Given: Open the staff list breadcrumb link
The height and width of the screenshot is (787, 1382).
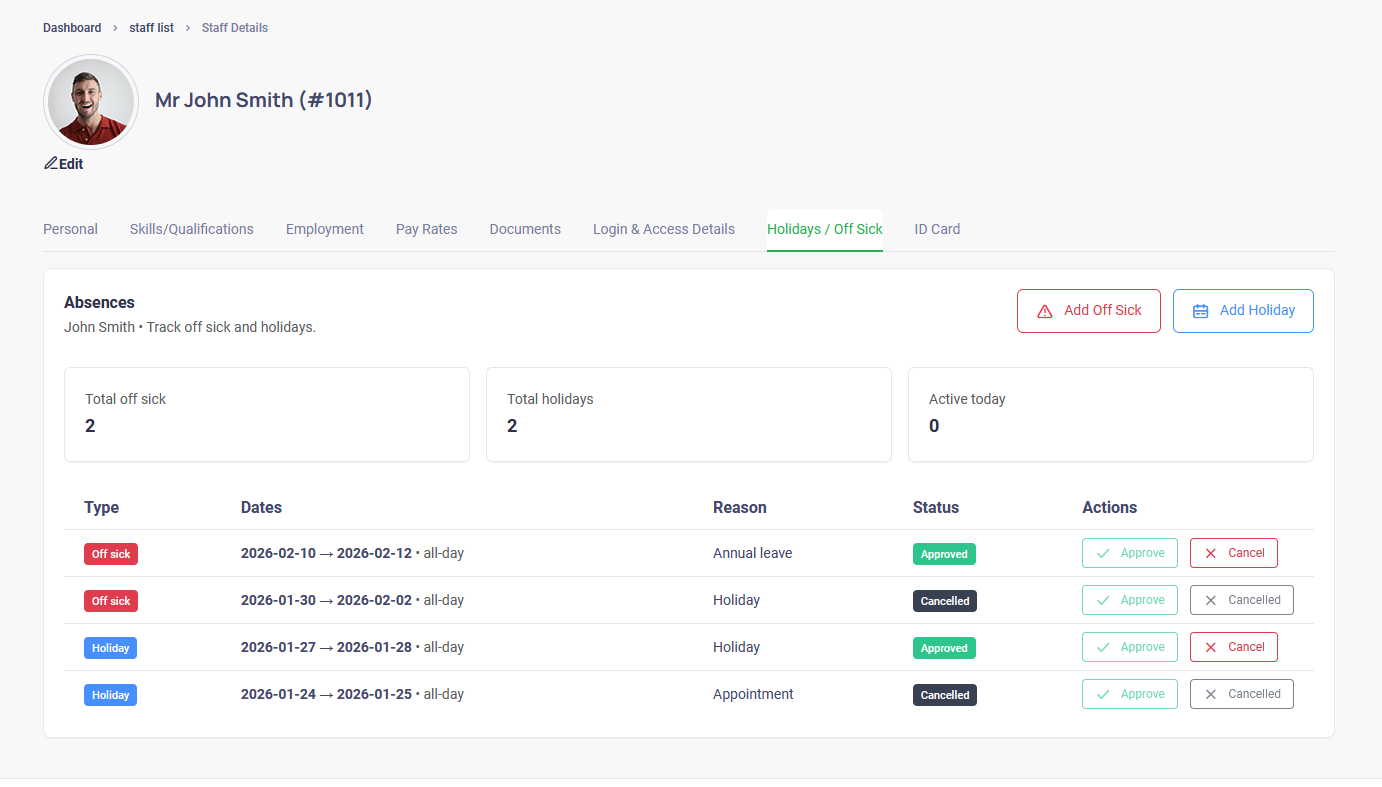Looking at the screenshot, I should [x=151, y=27].
